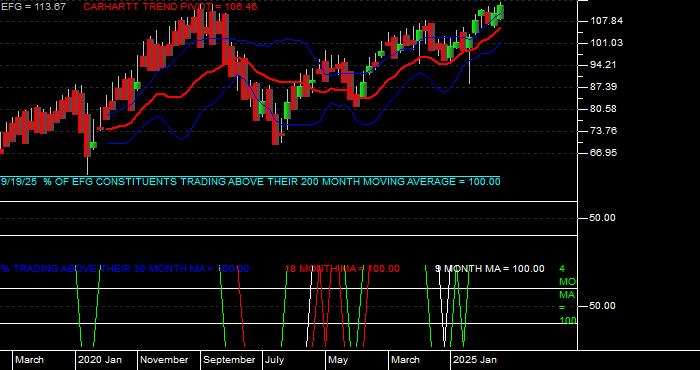Select the Carhartt Trend Pivot label
Image resolution: width=700 pixels, height=370 pixels.
[x=170, y=7]
